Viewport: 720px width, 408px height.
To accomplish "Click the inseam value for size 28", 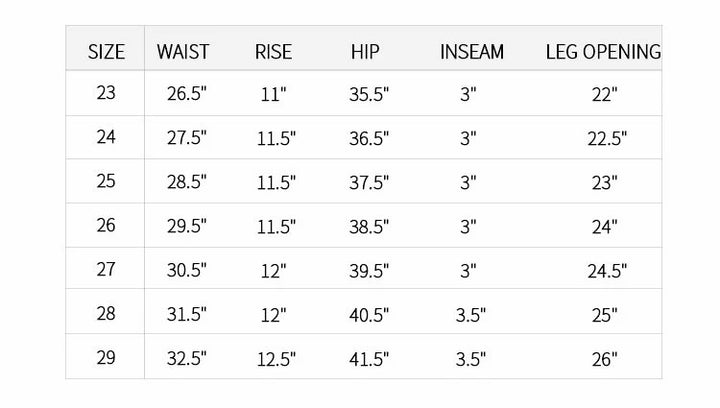I will (470, 314).
